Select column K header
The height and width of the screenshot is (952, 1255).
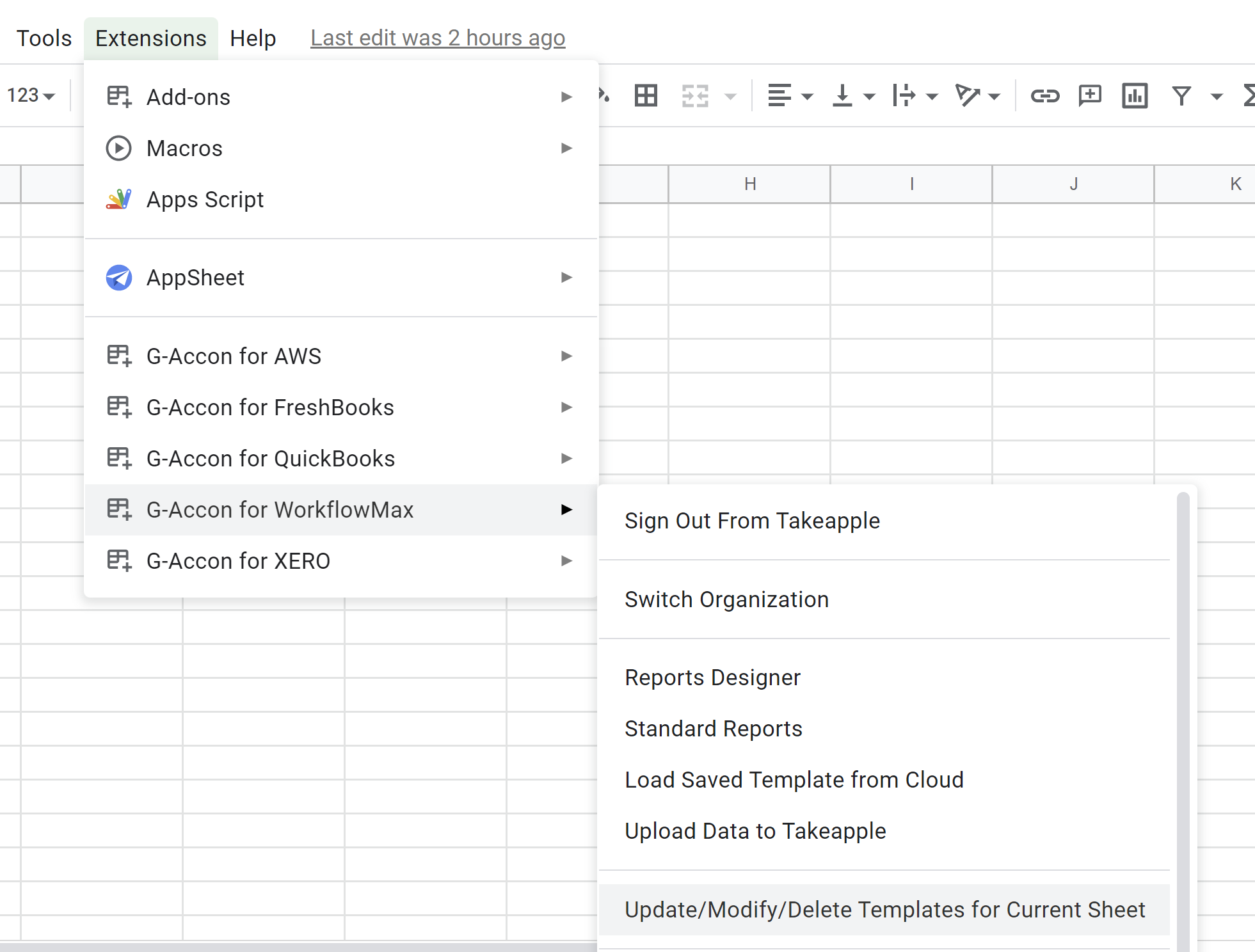tap(1206, 184)
